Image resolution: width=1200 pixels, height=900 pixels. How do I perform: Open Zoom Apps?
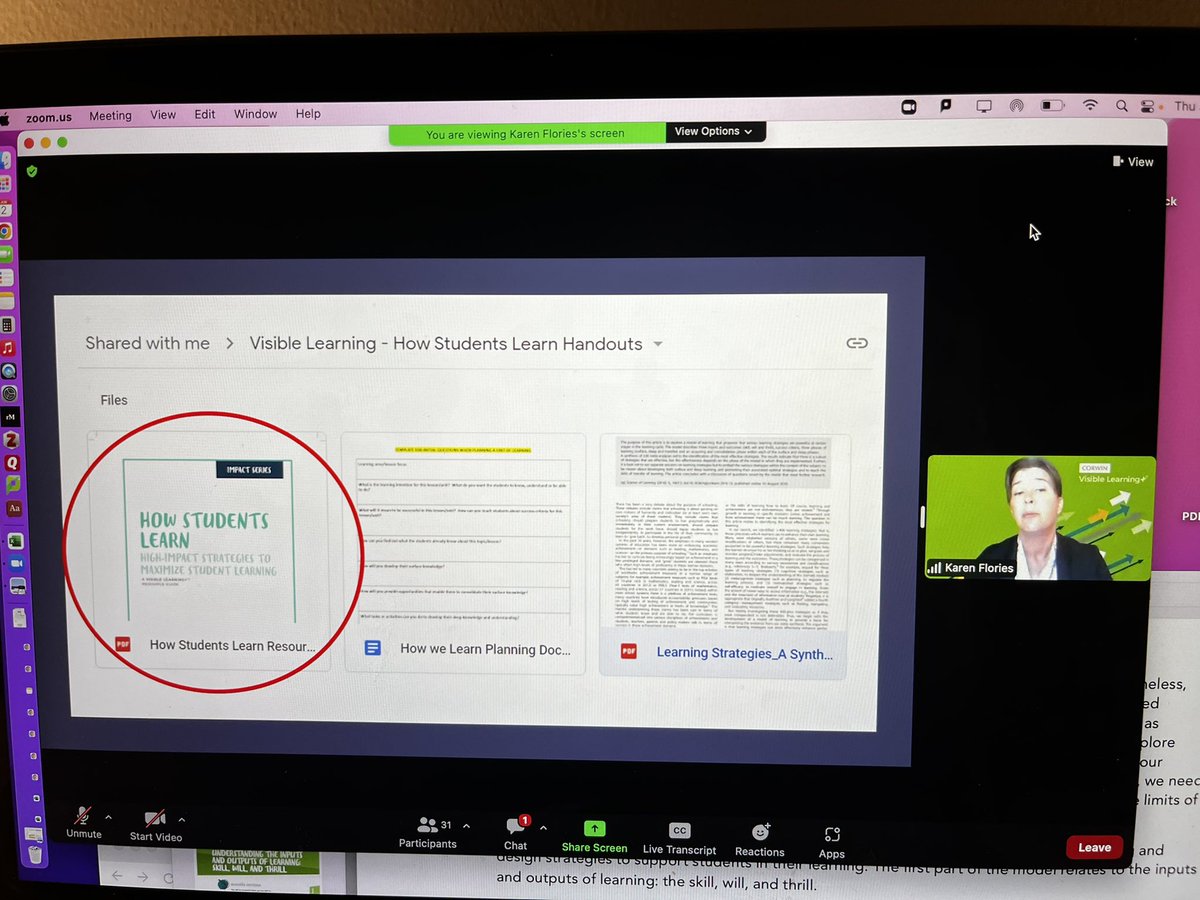pyautogui.click(x=832, y=842)
